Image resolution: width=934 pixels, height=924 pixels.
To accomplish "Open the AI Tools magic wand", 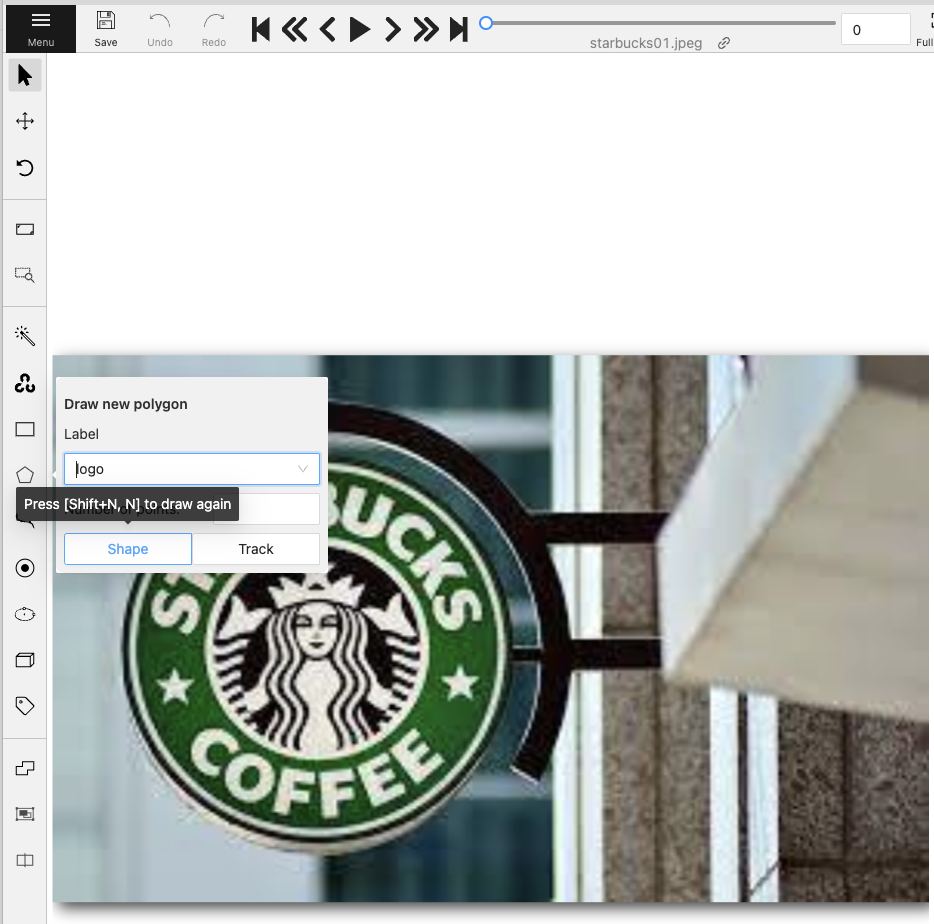I will (x=25, y=336).
